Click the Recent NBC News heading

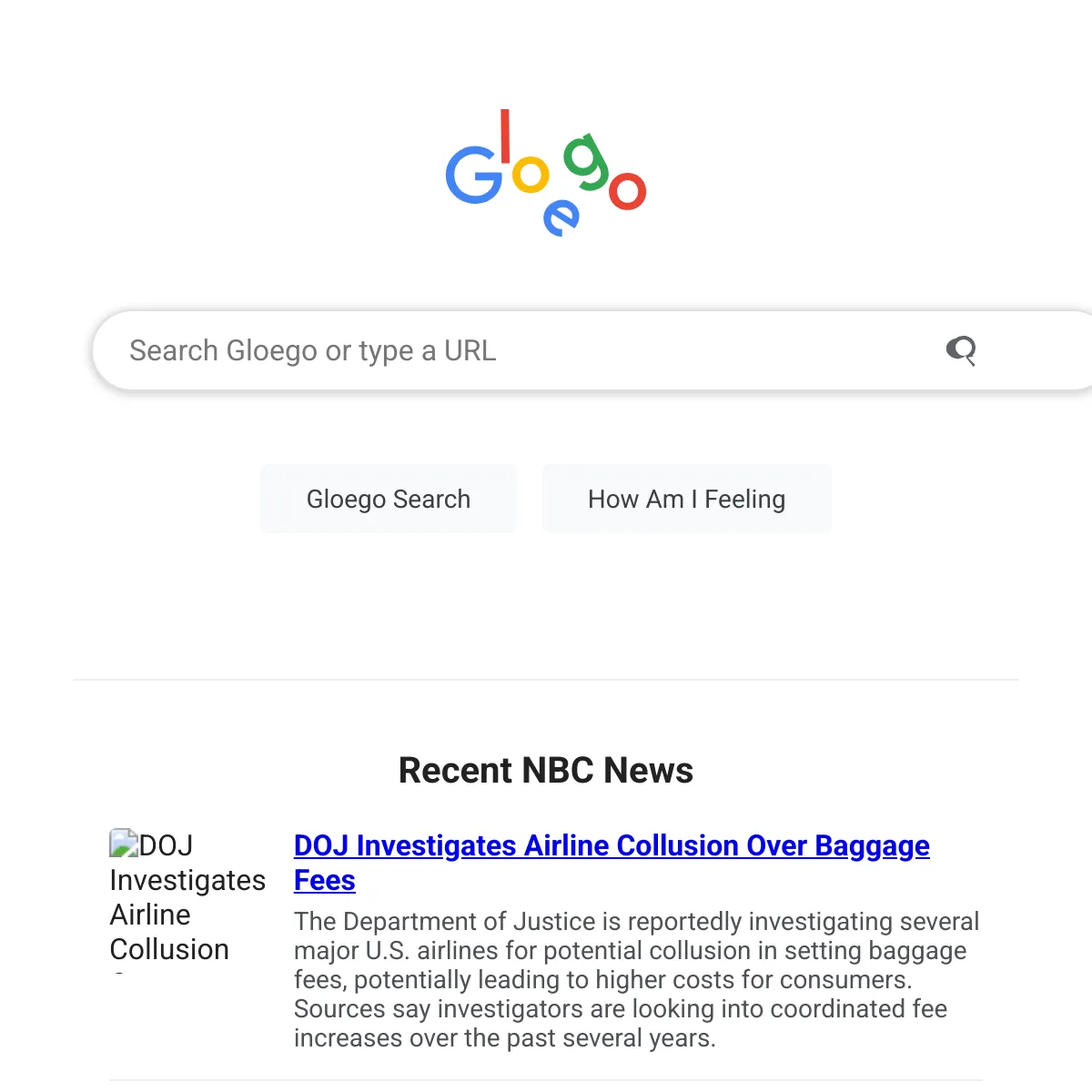pos(546,771)
